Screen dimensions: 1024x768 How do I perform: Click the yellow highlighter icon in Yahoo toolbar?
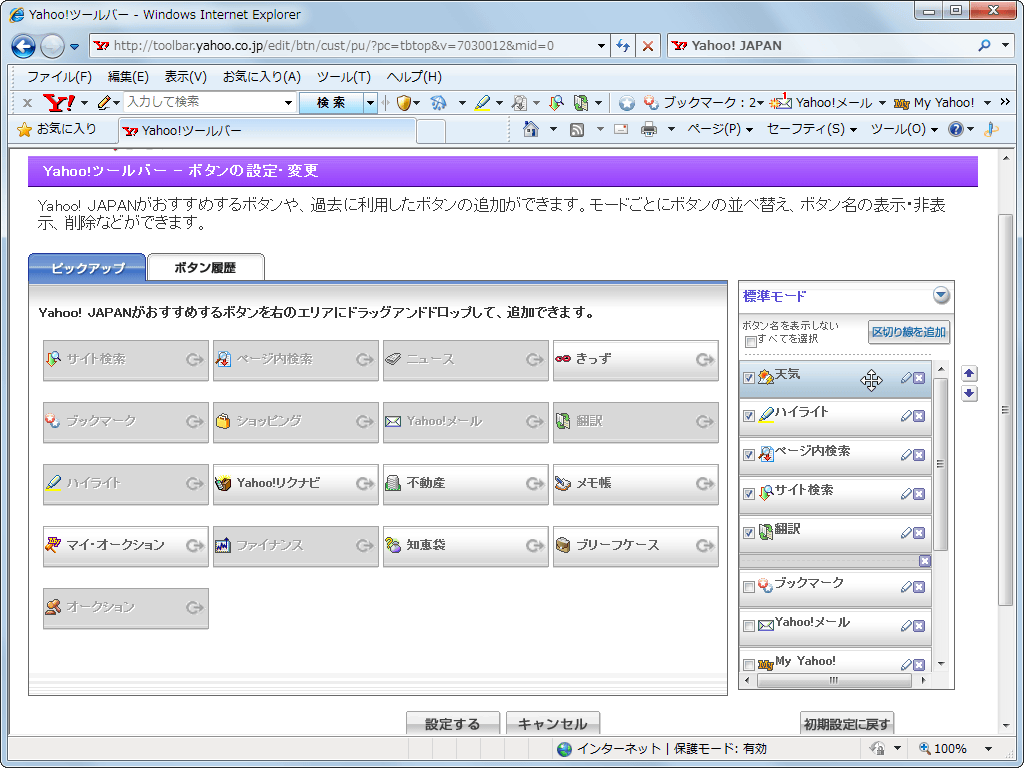[x=482, y=103]
